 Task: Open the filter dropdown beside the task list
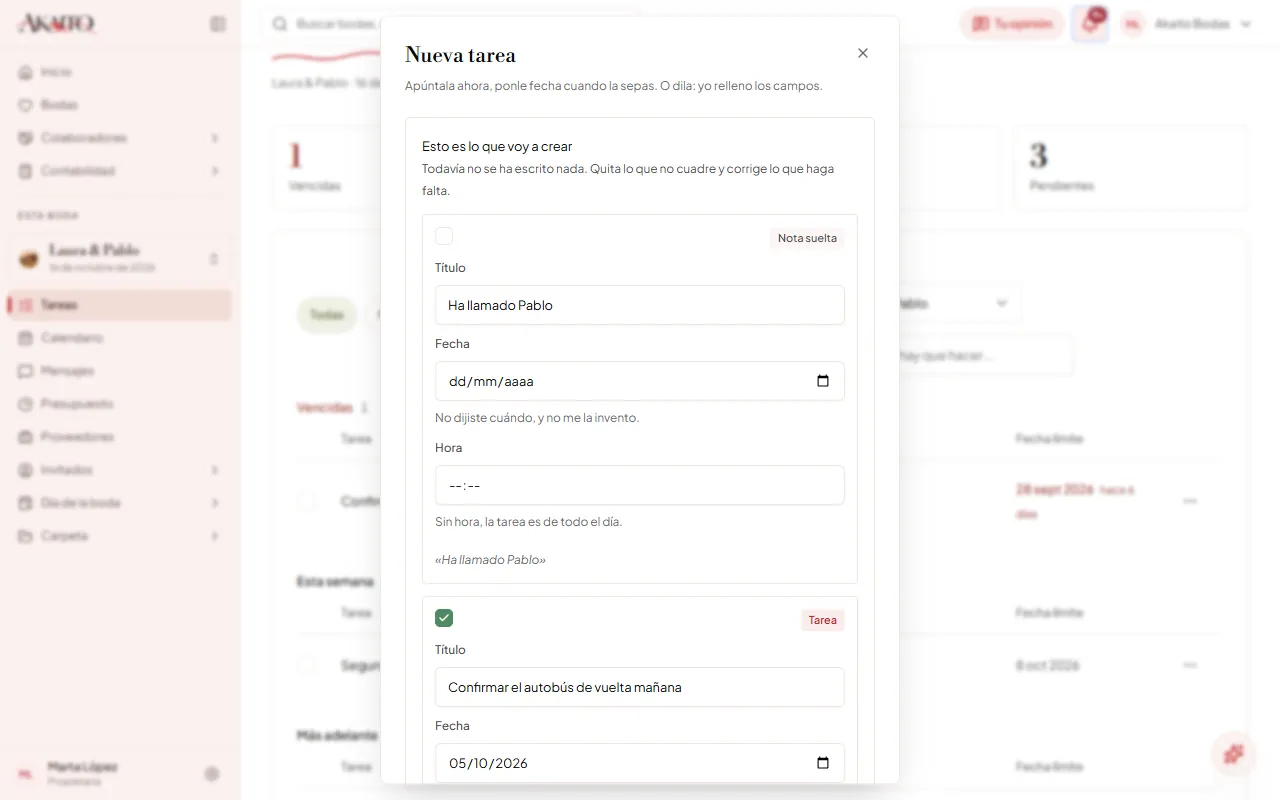click(x=960, y=303)
